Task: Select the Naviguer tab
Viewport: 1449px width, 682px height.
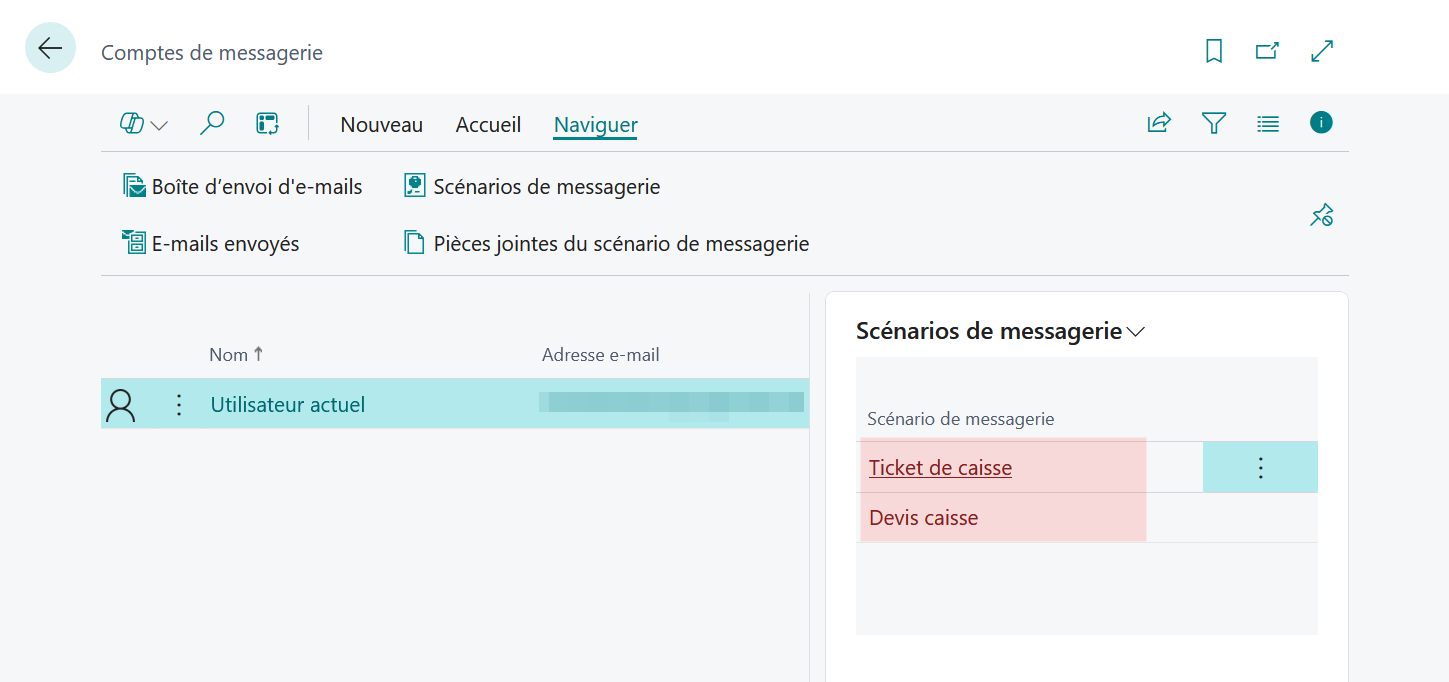Action: 596,125
